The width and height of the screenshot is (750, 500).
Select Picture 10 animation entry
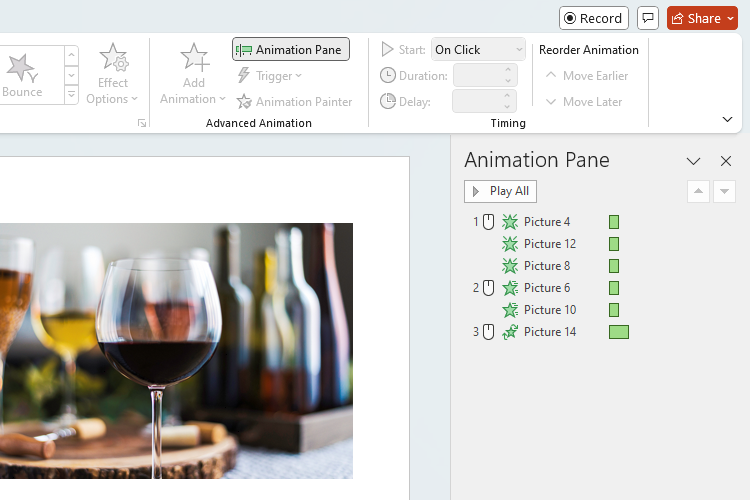pos(550,310)
